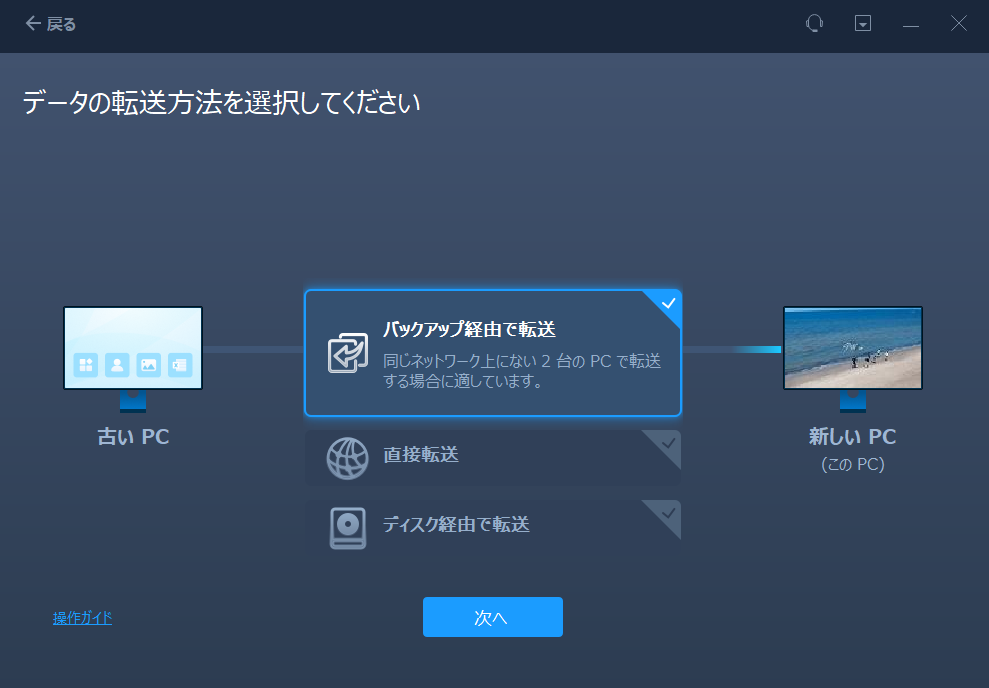Tick the corner checkmark on ディスク経由で転送
Viewport: 989px width, 688px height.
point(669,512)
